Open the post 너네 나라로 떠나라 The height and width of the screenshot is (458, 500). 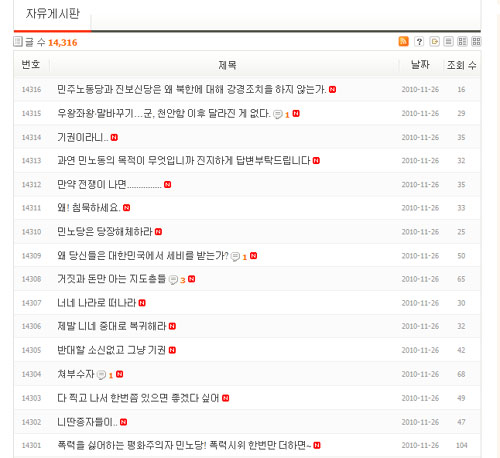[x=97, y=303]
